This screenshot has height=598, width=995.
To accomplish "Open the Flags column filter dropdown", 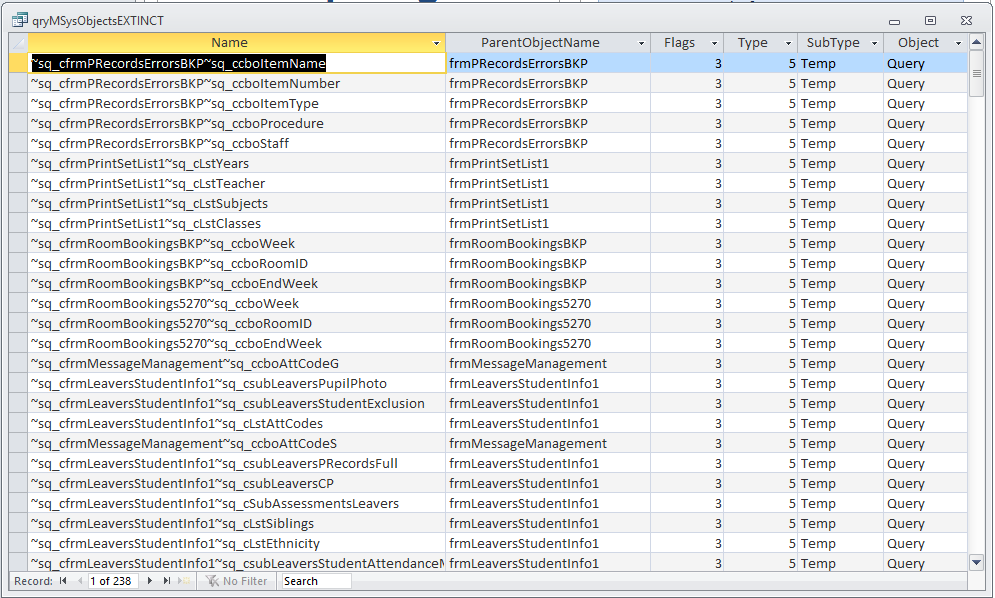I will [715, 43].
